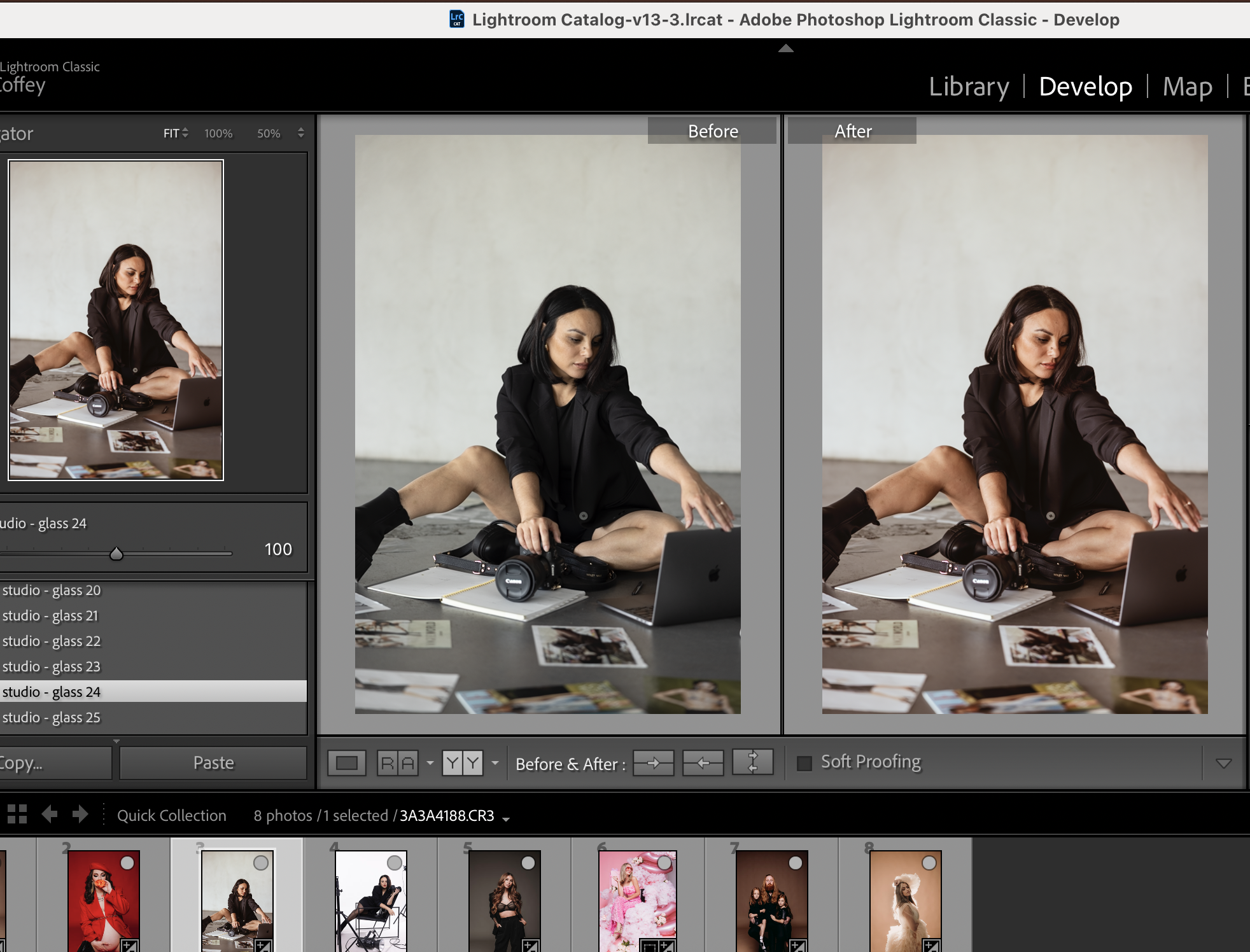This screenshot has width=1250, height=952.
Task: Switch to Loupe view icon
Action: point(347,763)
